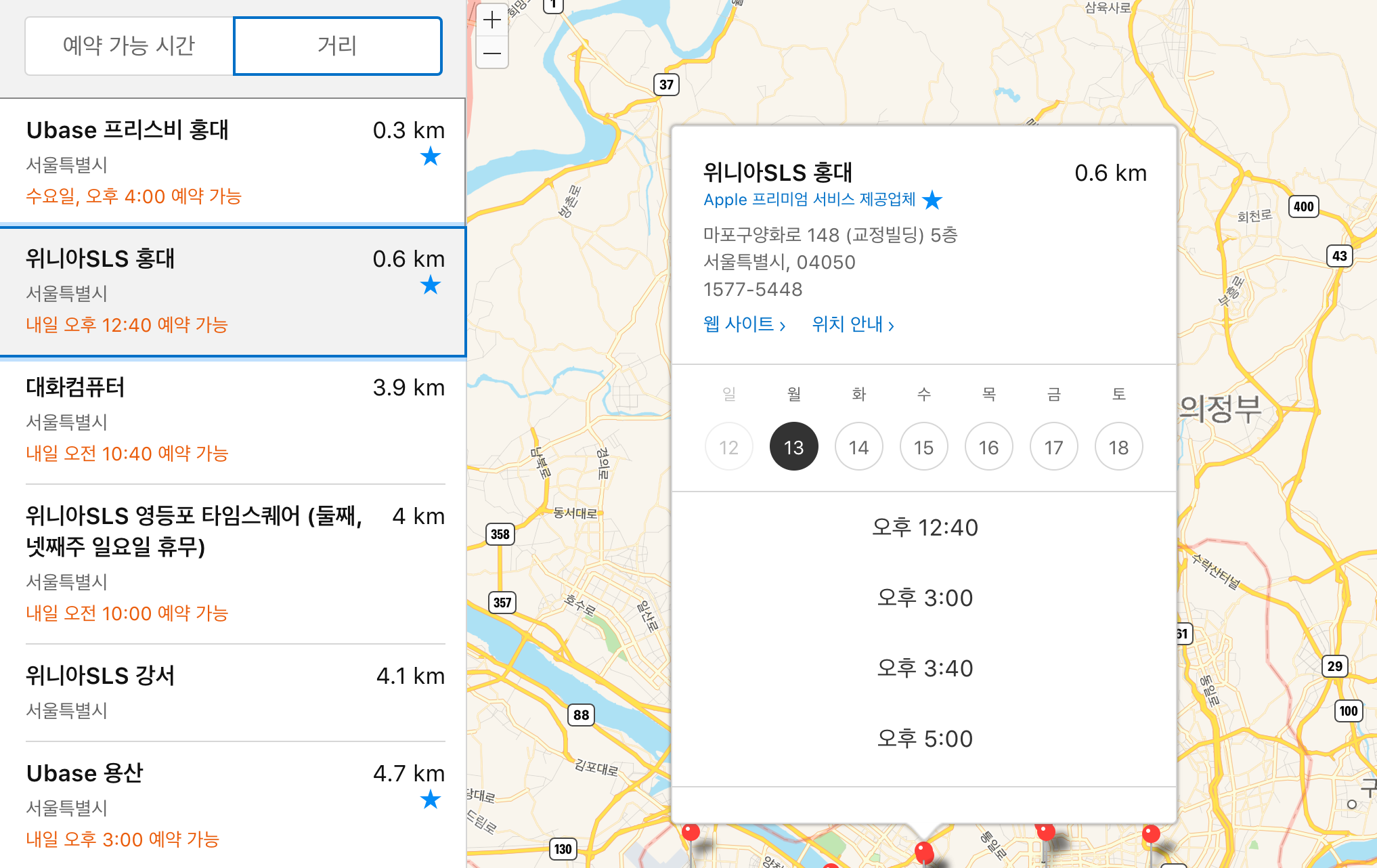Select the 대화컴퓨터 store in the list
This screenshot has height=868, width=1377.
tap(232, 418)
